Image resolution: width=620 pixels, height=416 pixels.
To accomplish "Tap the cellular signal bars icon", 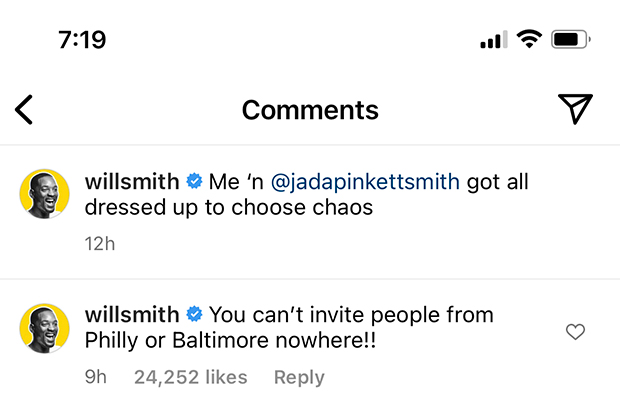I will point(494,40).
